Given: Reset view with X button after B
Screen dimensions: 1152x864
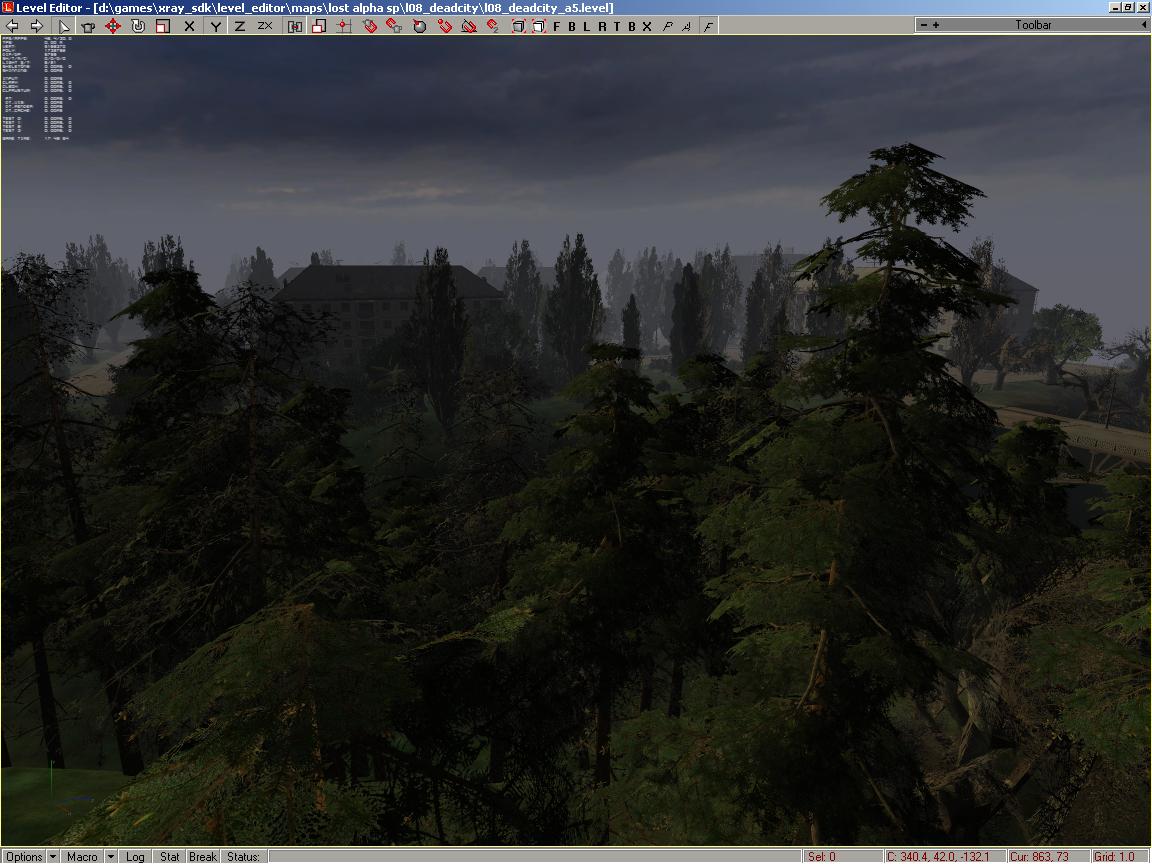Looking at the screenshot, I should pos(647,26).
